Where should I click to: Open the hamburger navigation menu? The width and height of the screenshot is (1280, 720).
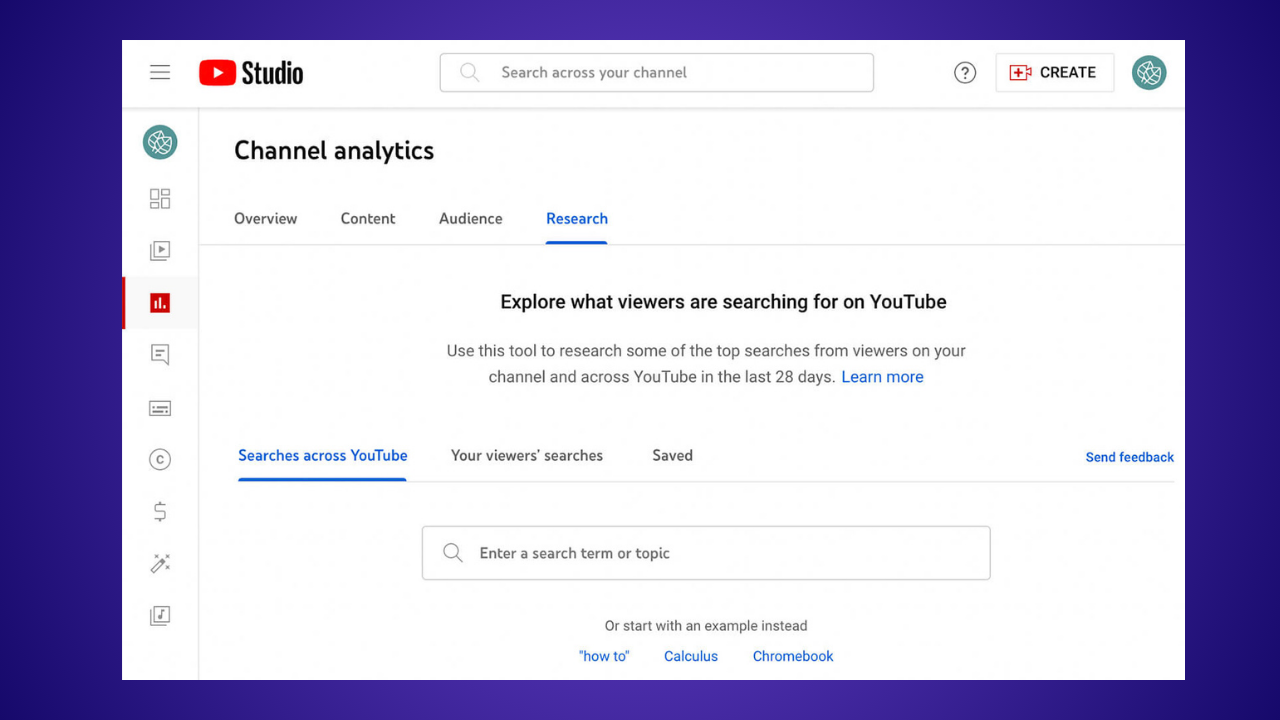(160, 72)
